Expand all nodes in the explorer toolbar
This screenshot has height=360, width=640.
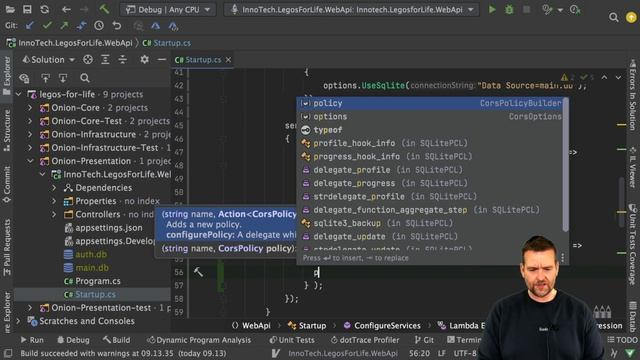pyautogui.click(x=105, y=60)
